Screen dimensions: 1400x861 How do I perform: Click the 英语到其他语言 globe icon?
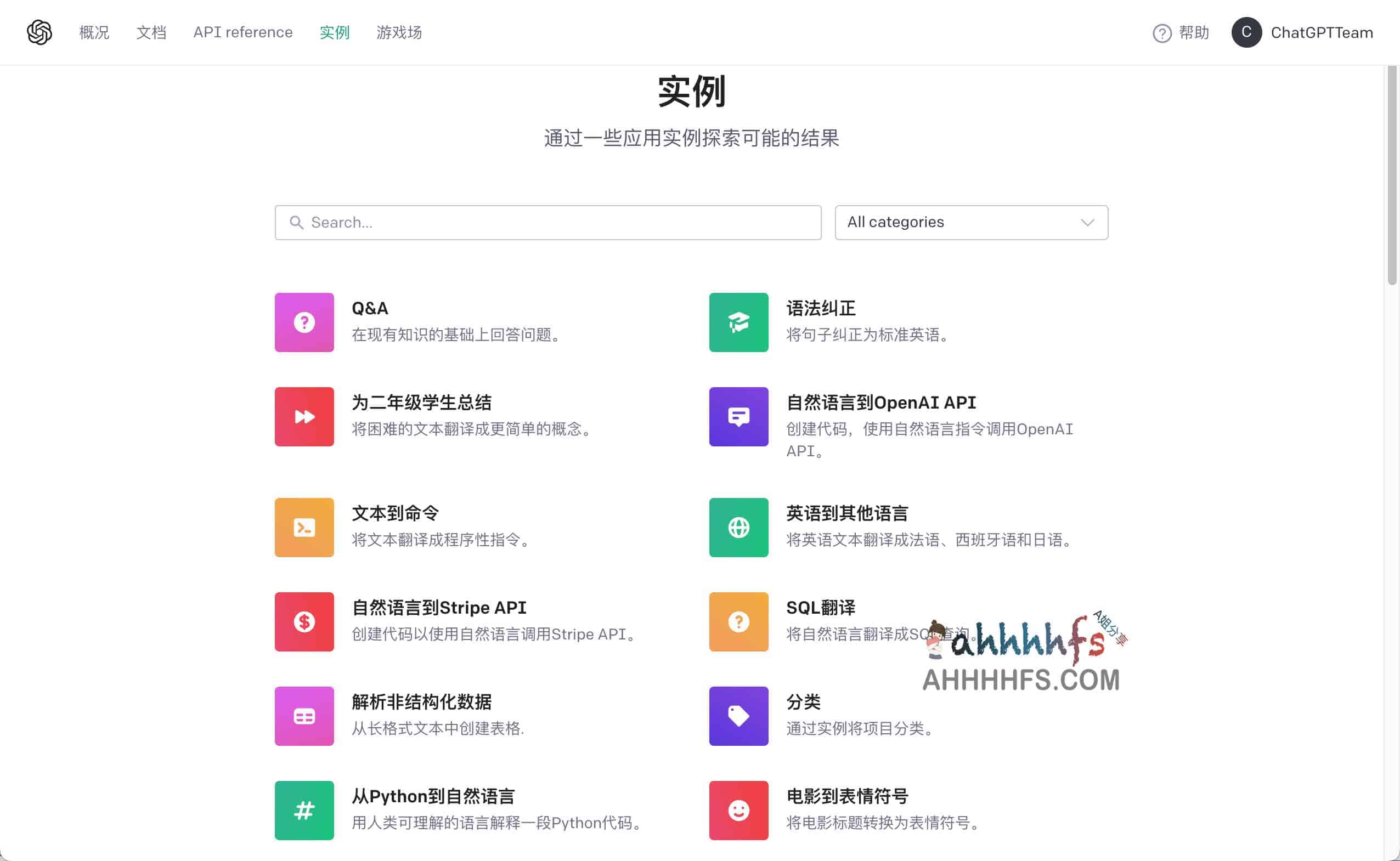point(738,528)
